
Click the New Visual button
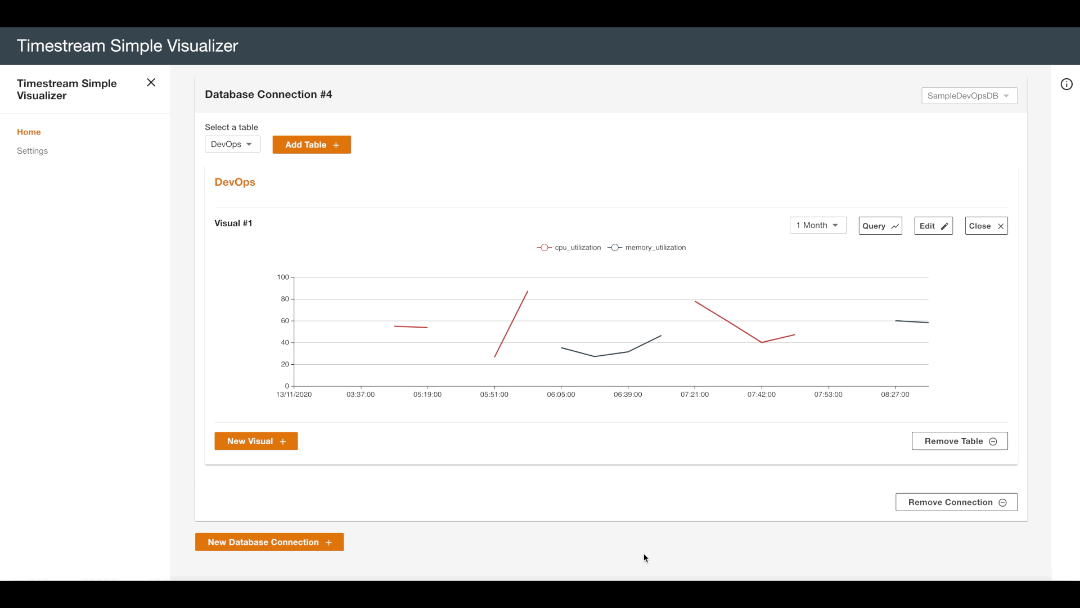256,441
